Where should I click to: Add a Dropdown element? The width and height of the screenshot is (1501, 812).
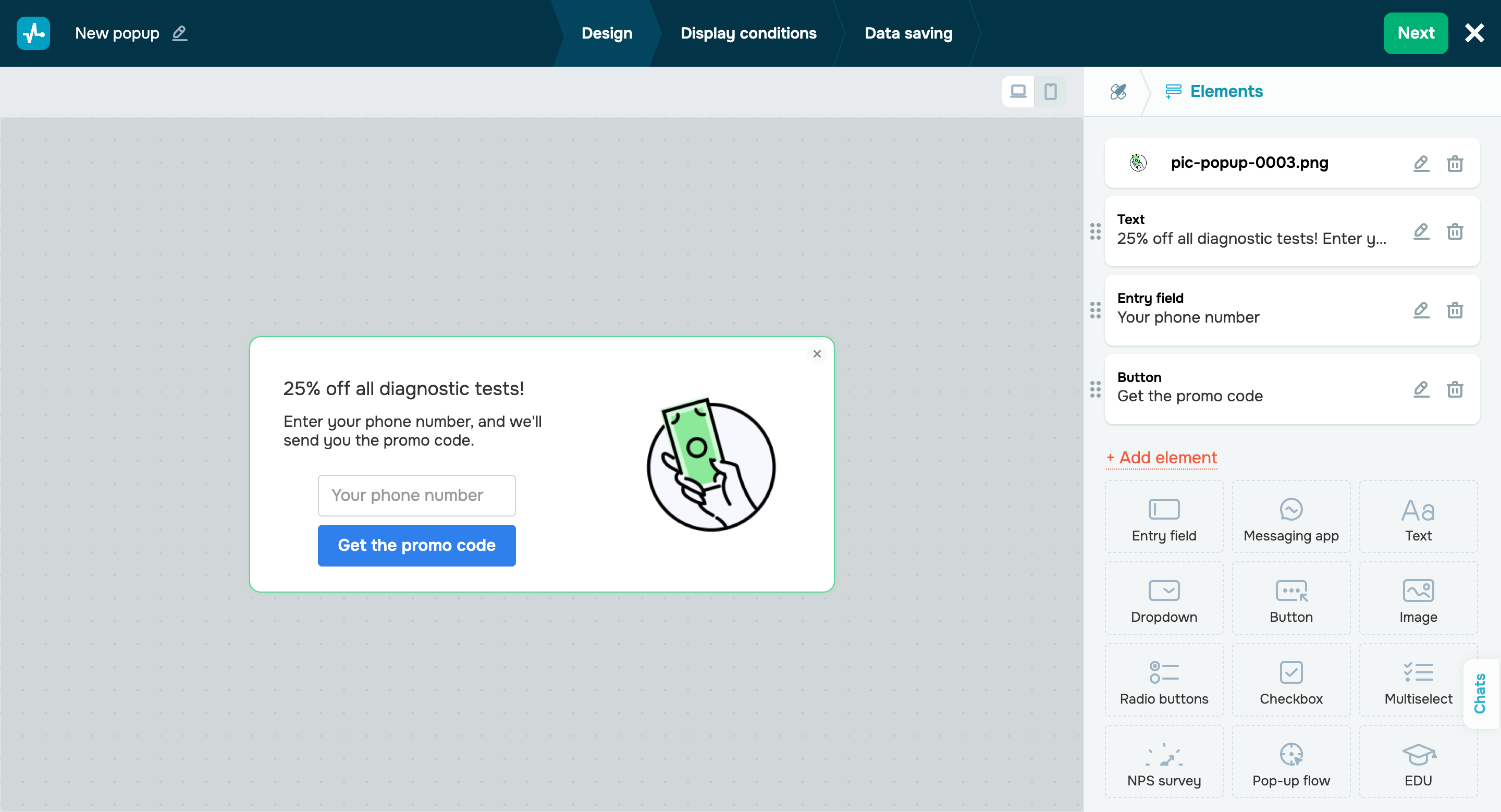pyautogui.click(x=1163, y=598)
